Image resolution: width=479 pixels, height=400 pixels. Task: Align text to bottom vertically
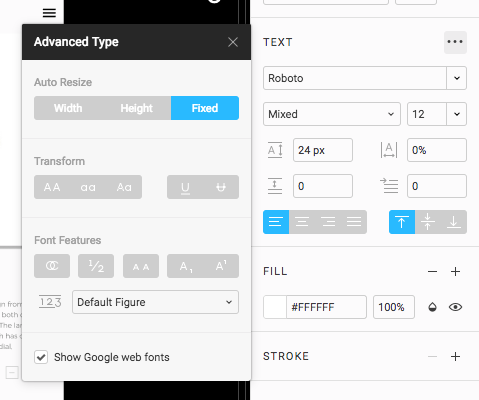point(454,222)
